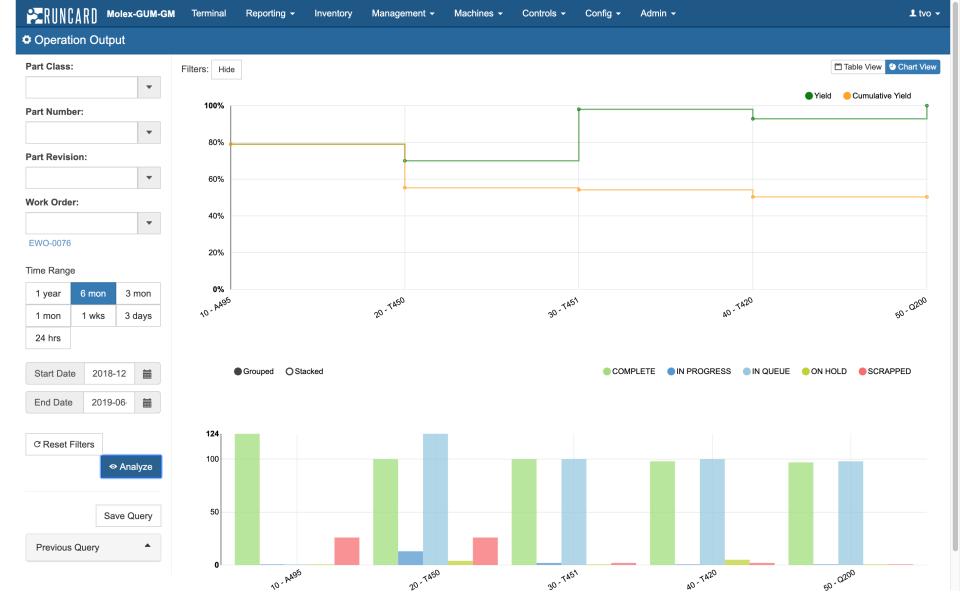This screenshot has width=960, height=609.
Task: Open the Machines menu
Action: click(478, 13)
